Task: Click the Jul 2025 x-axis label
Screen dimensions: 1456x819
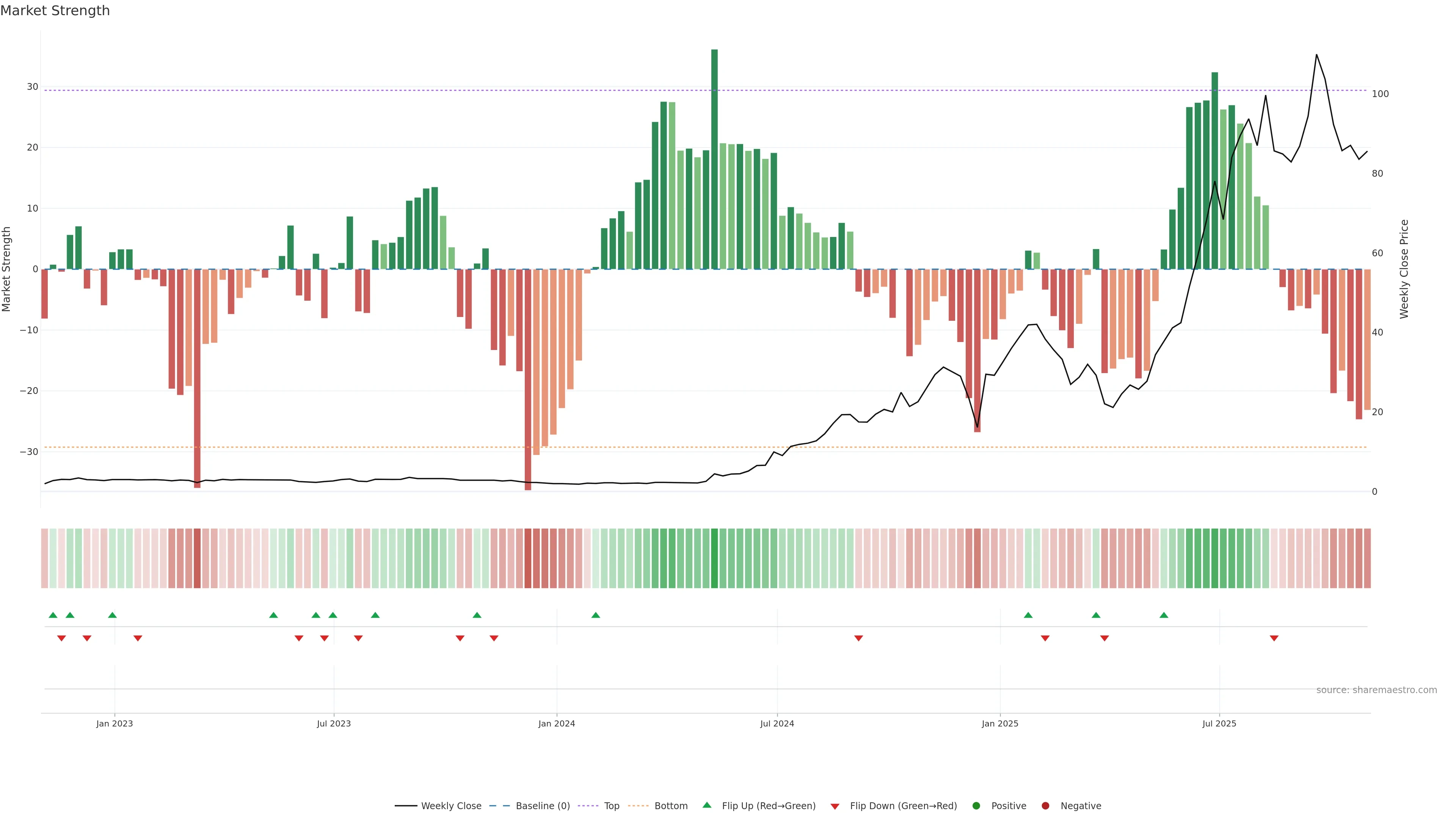Action: pyautogui.click(x=1219, y=723)
